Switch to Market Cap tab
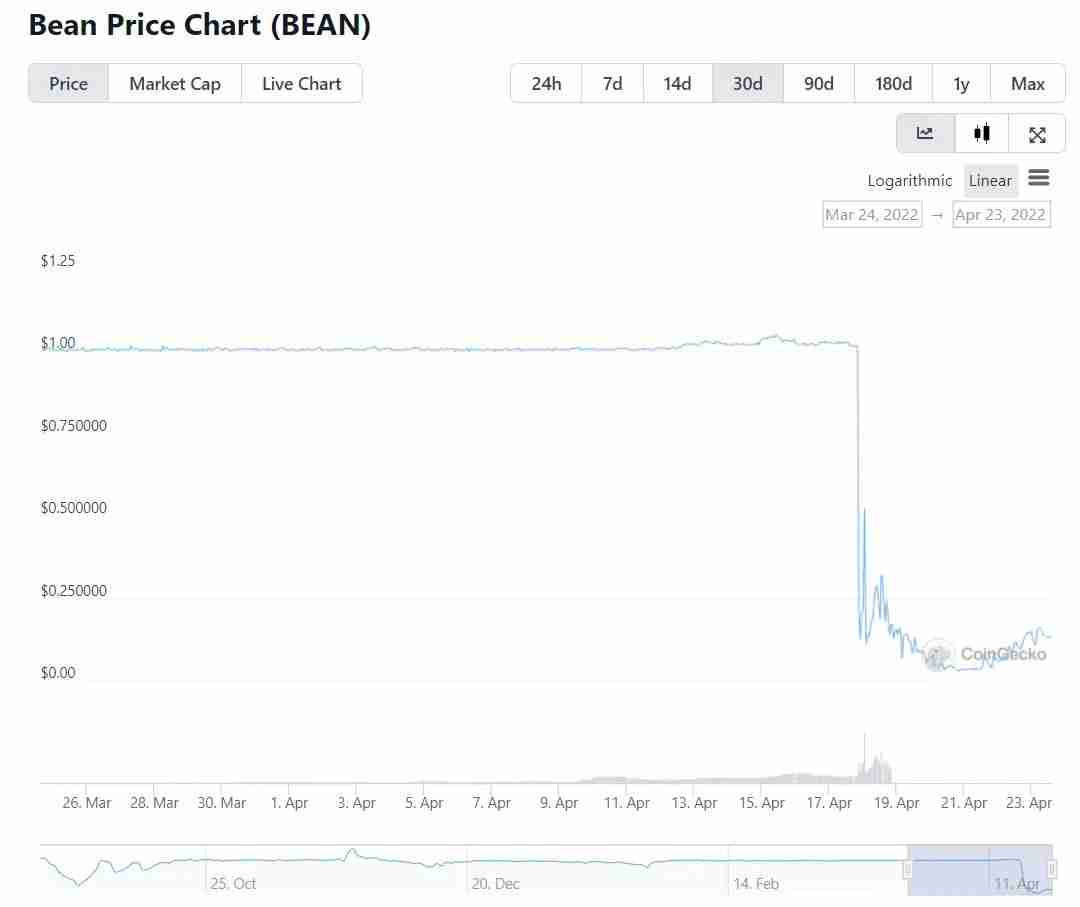The image size is (1080, 907). (x=175, y=84)
